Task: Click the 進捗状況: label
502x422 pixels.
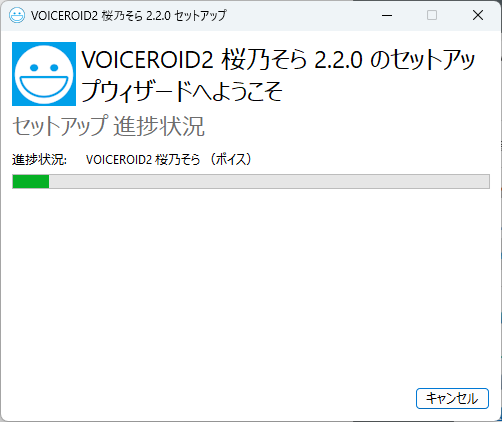Action: (x=39, y=160)
